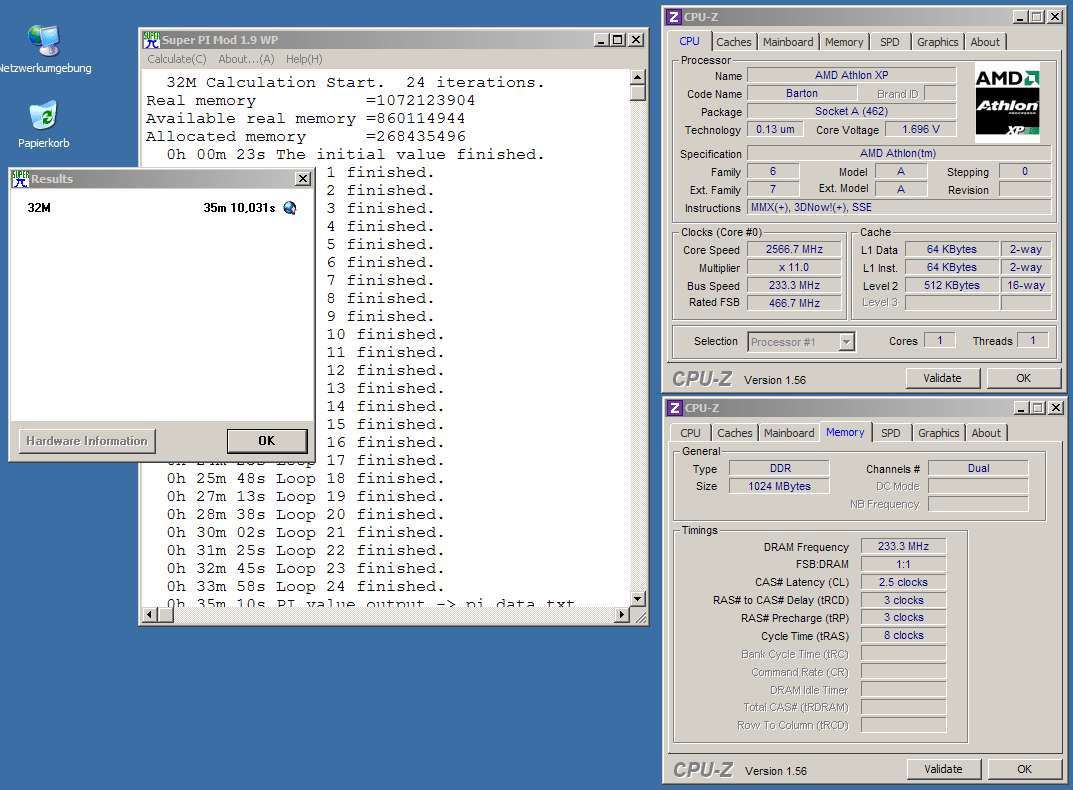This screenshot has height=790, width=1073.
Task: Click the Super PI vertical scrollbar thumb
Action: tap(637, 92)
